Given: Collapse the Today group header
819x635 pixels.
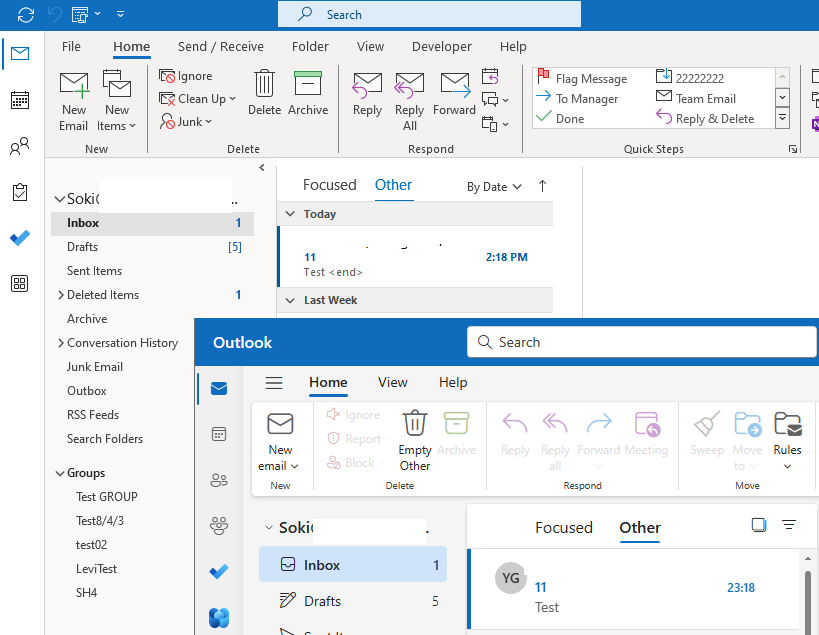Looking at the screenshot, I should [x=290, y=214].
